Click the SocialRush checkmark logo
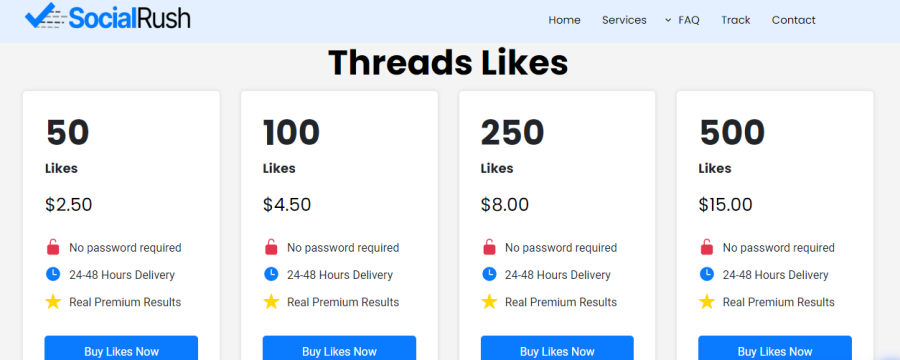This screenshot has width=900, height=360. pos(107,17)
